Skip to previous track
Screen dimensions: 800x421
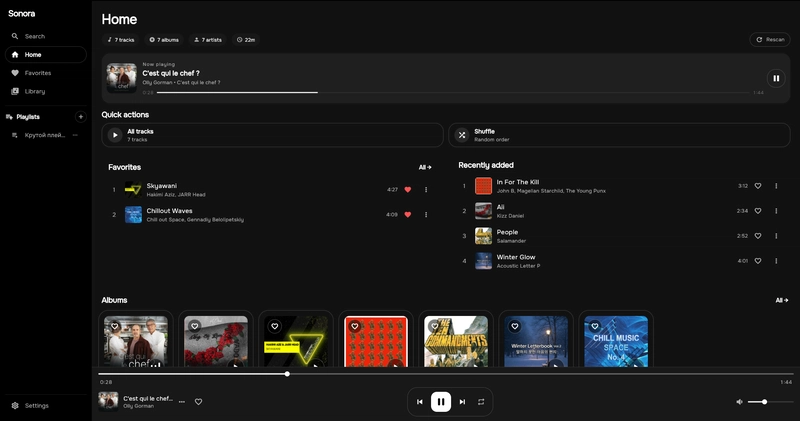[419, 402]
